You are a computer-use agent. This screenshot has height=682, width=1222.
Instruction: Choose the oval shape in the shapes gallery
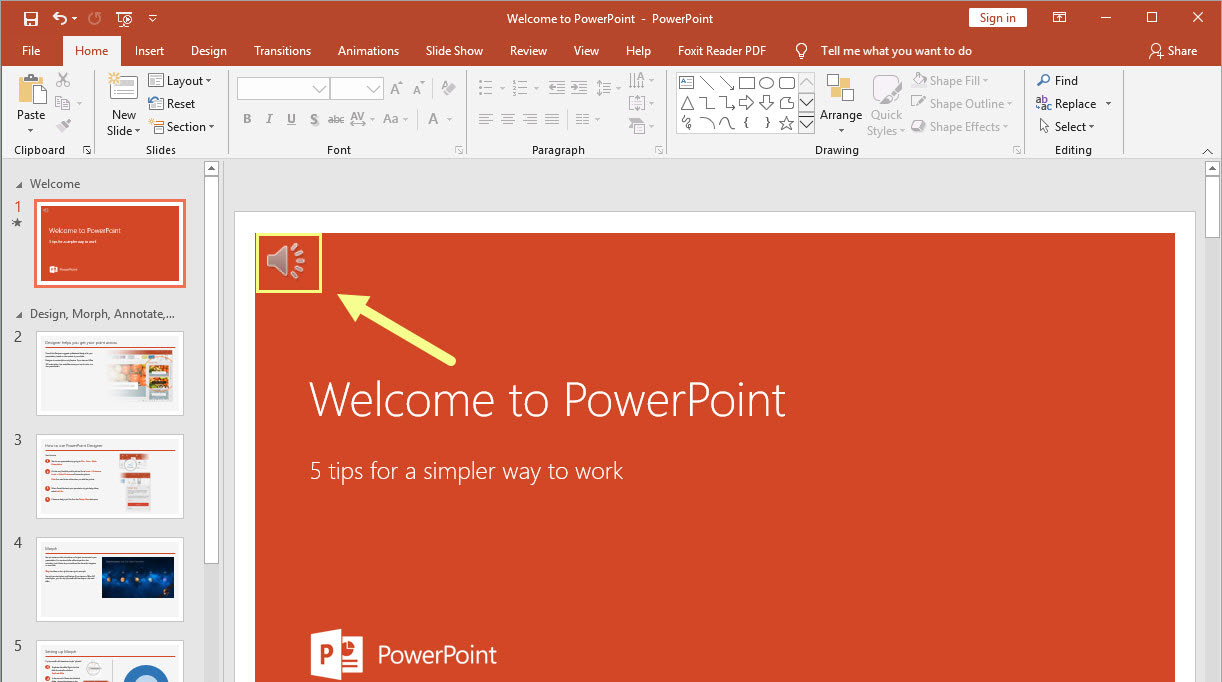[x=766, y=83]
